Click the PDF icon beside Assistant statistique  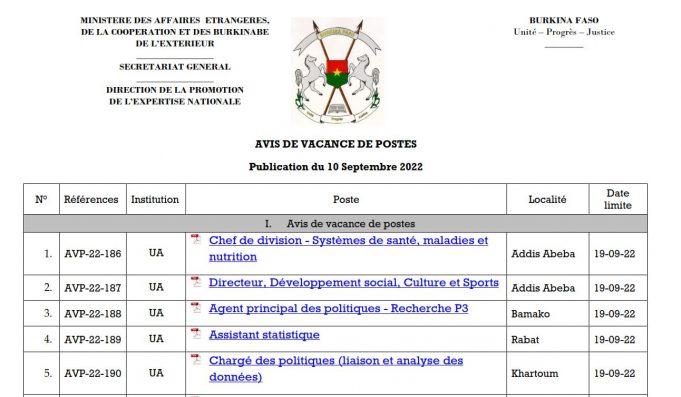[196, 334]
